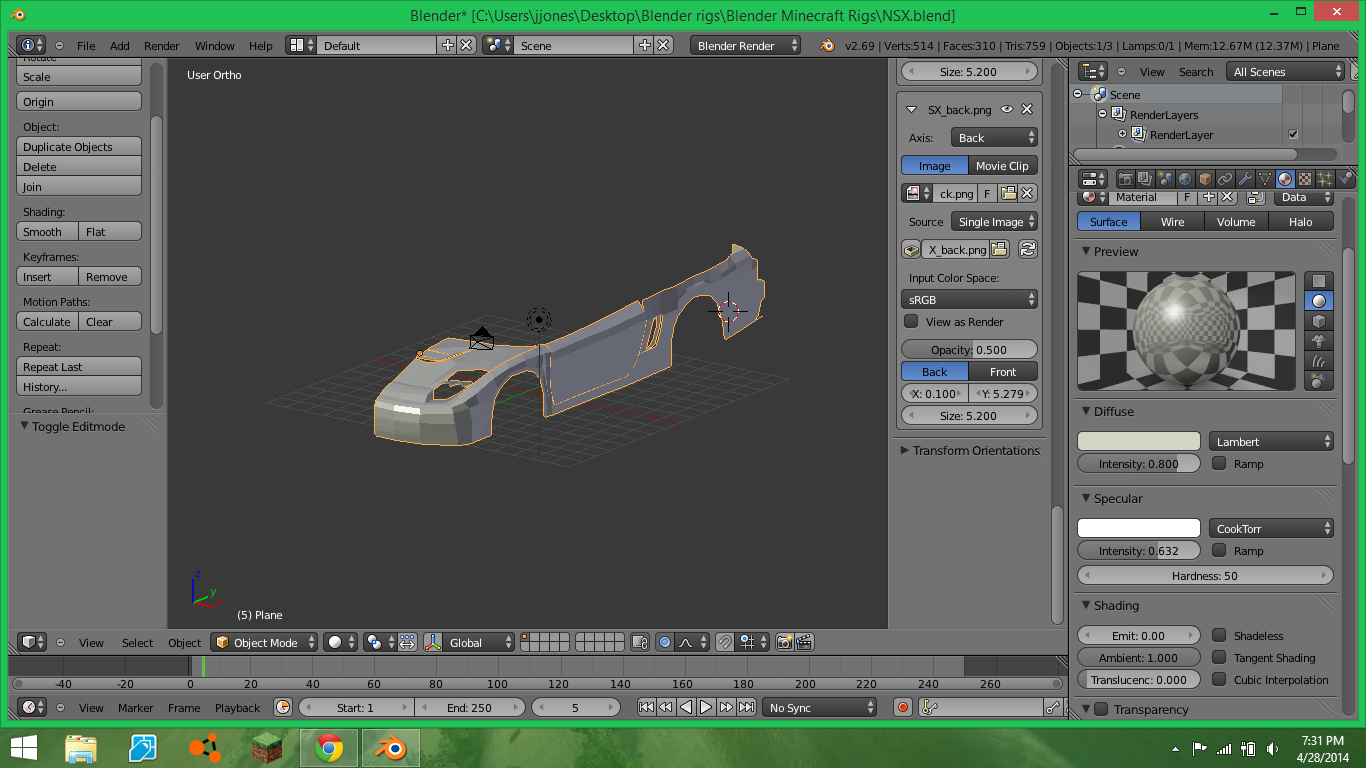Click the Duplicate Objects button

click(x=79, y=147)
